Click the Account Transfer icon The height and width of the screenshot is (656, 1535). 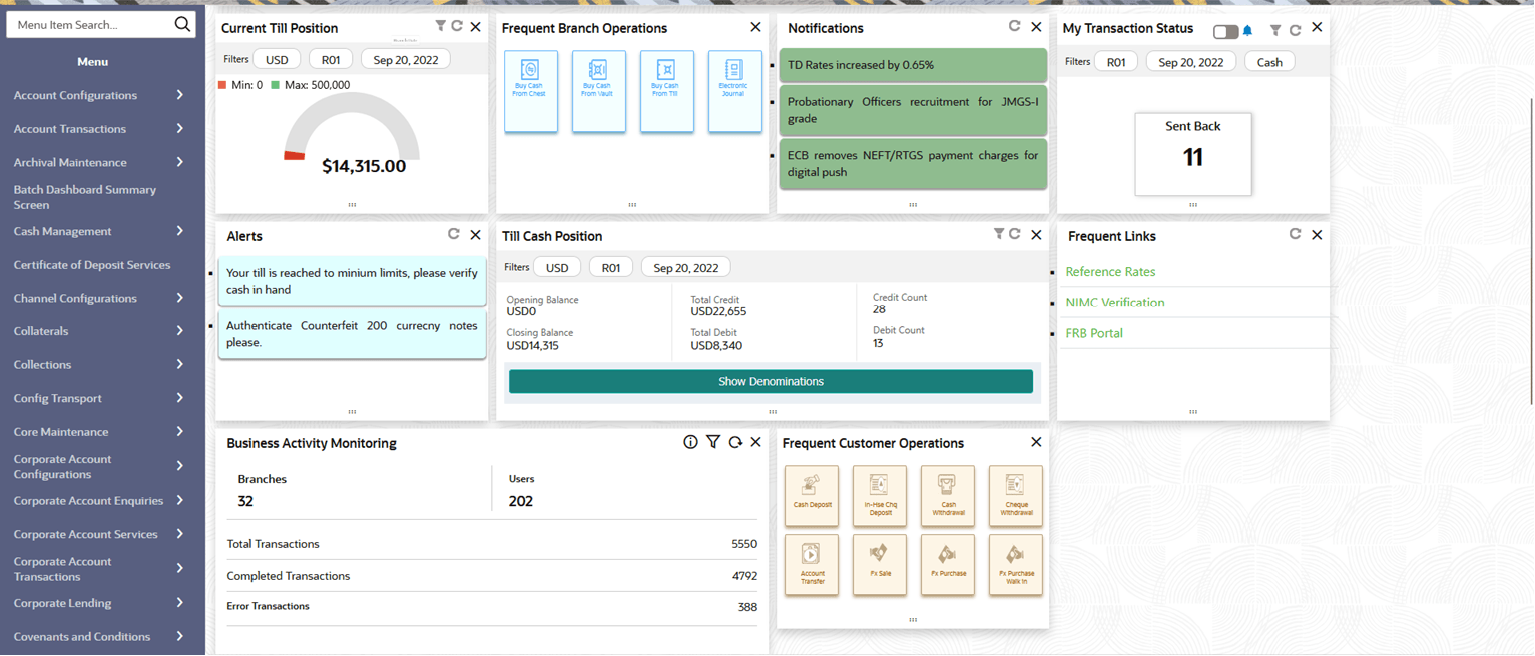tap(812, 565)
